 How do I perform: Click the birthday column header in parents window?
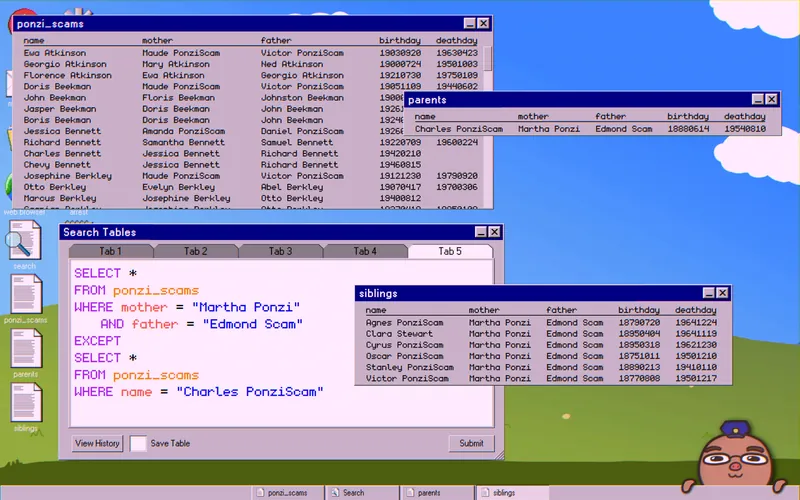point(688,116)
